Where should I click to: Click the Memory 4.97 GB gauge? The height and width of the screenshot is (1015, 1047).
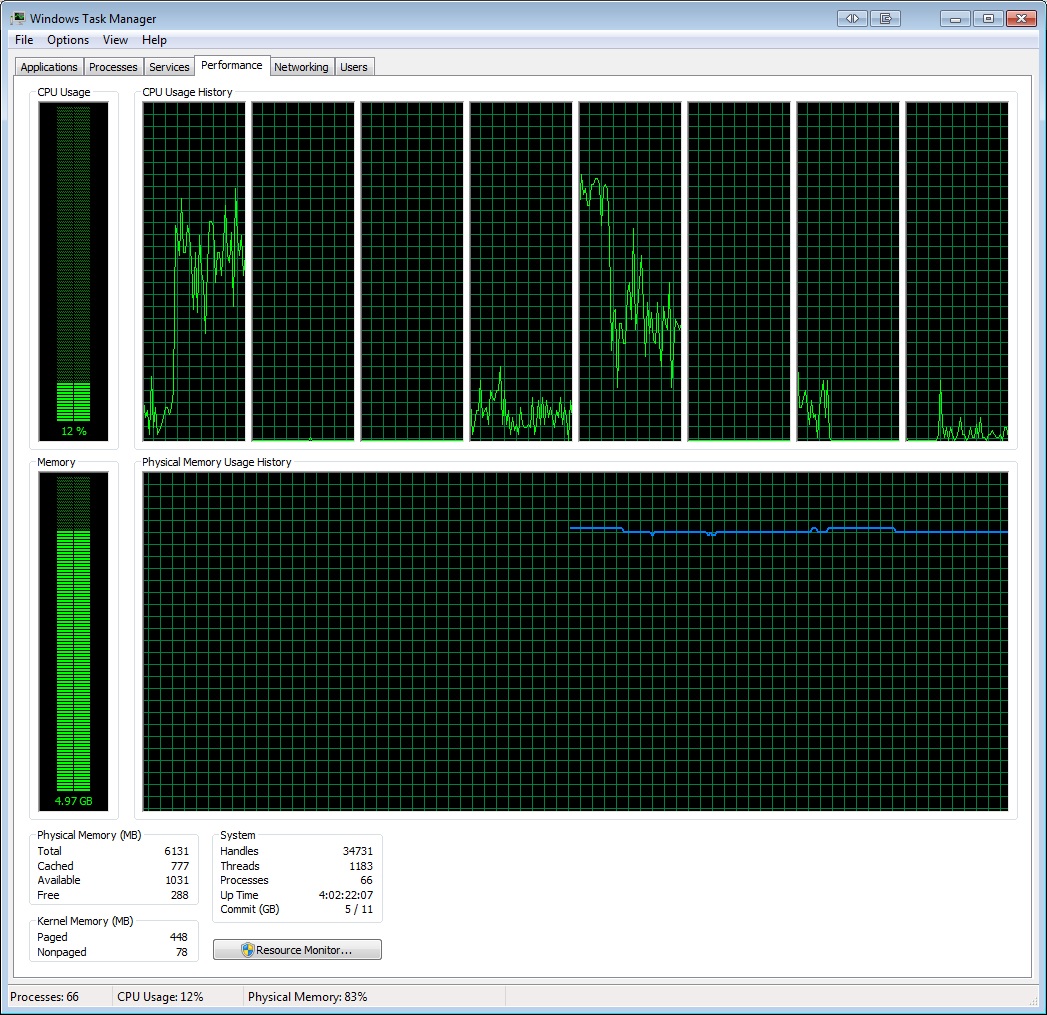[73, 641]
